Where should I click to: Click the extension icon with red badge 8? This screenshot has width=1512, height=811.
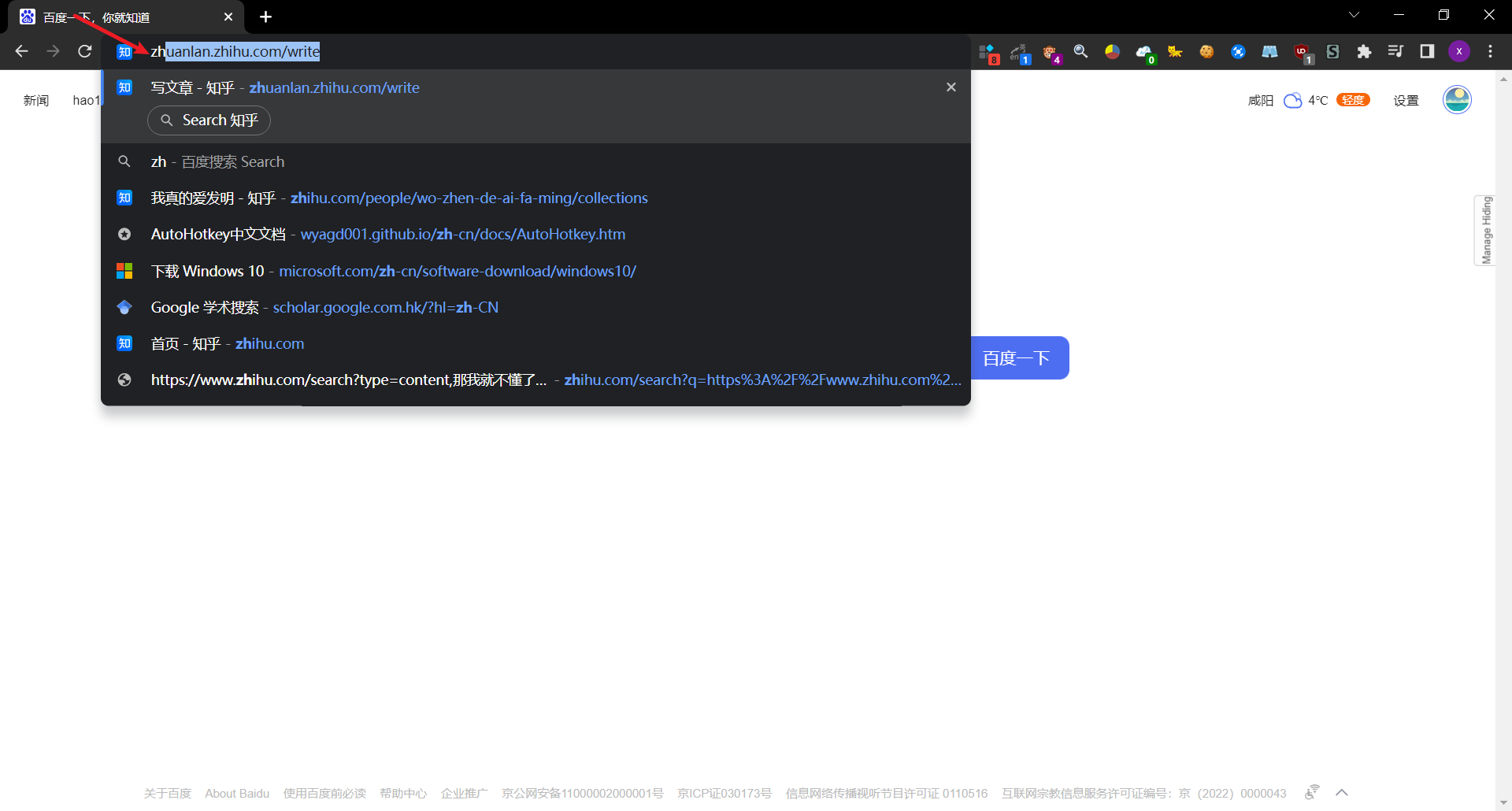(988, 53)
